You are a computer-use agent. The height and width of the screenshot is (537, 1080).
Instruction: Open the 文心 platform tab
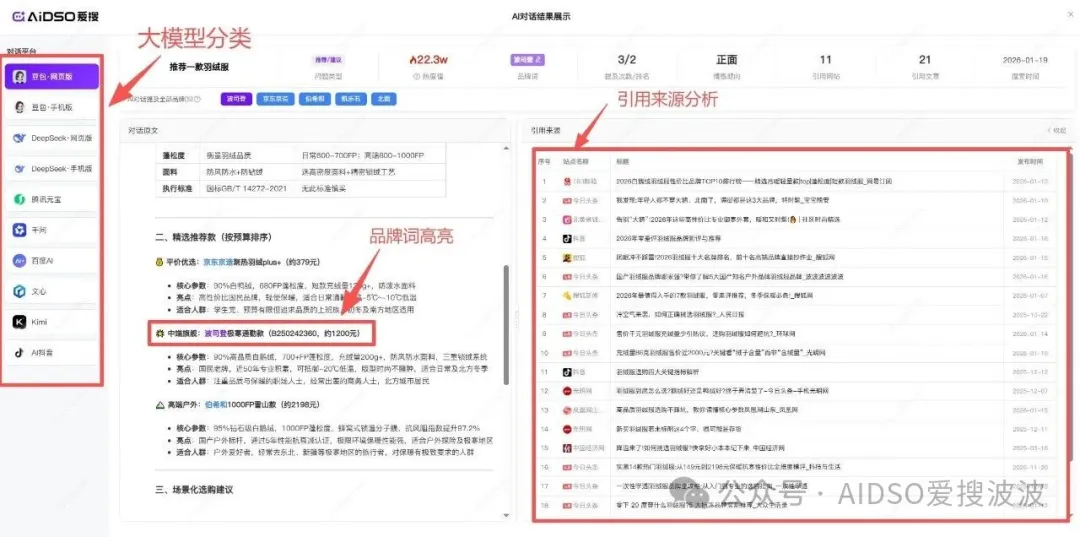tap(53, 292)
